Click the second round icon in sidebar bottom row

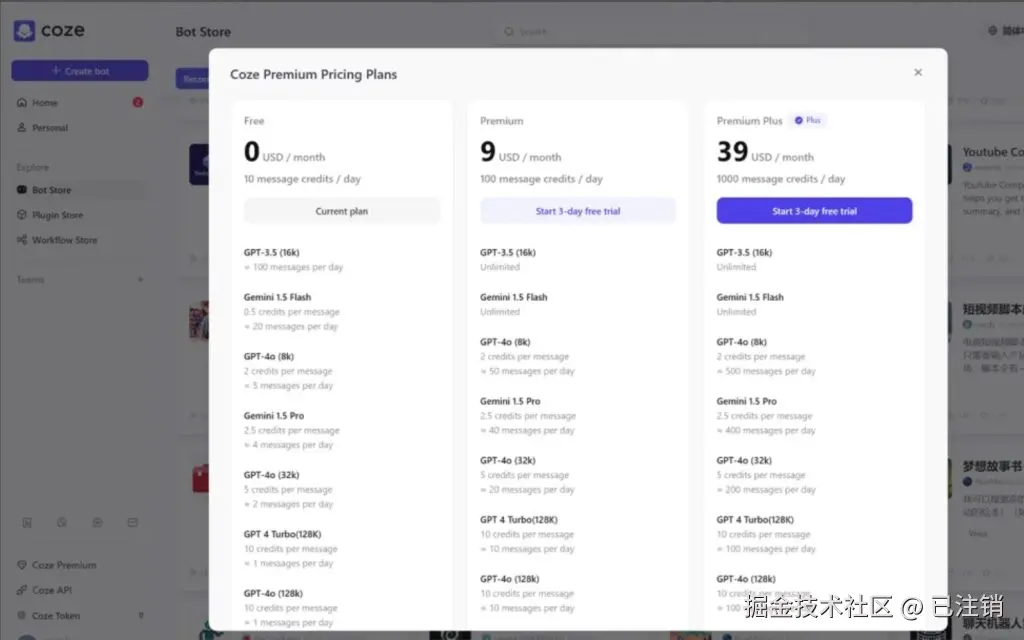(62, 522)
